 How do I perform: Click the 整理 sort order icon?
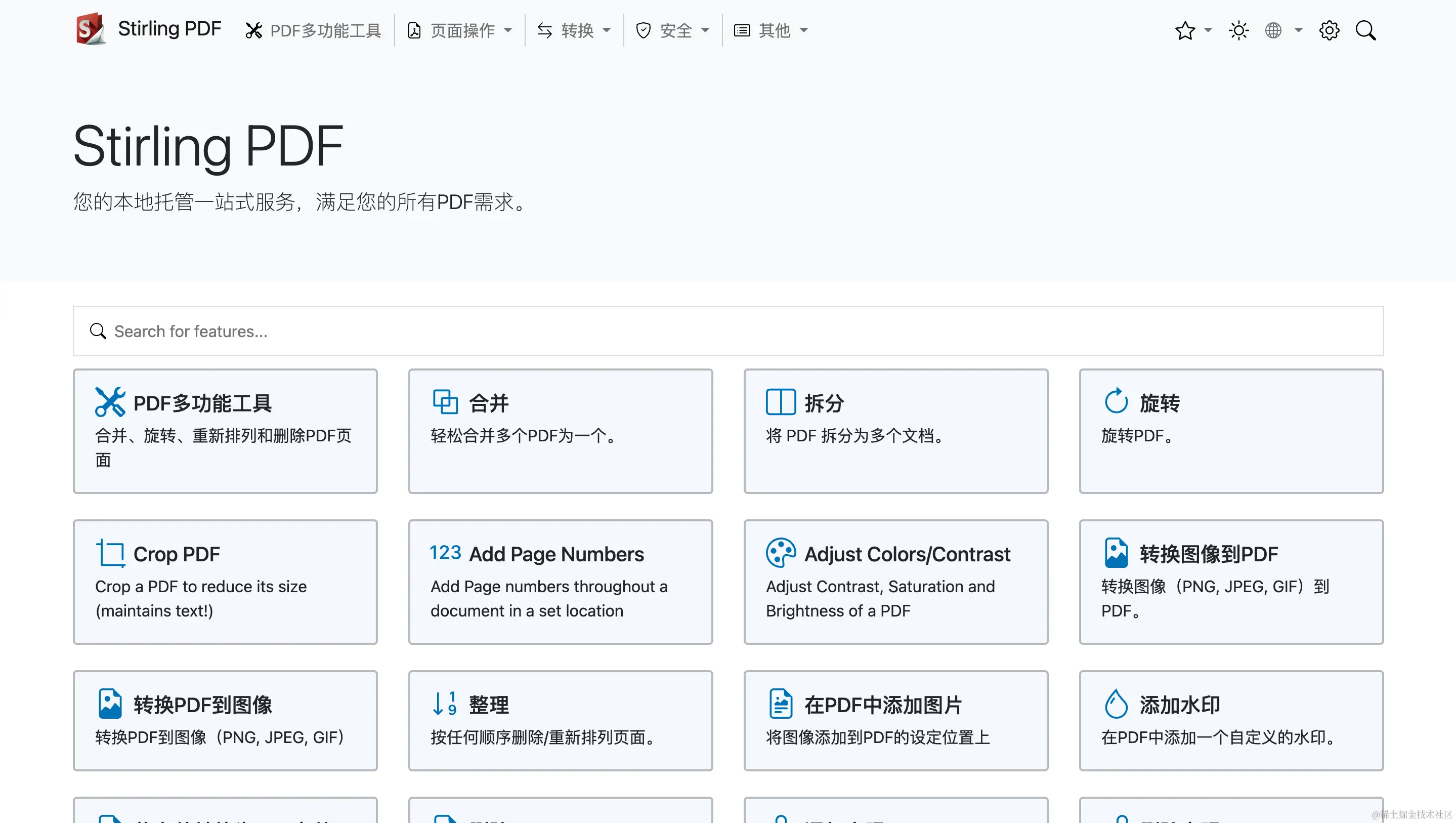click(445, 704)
